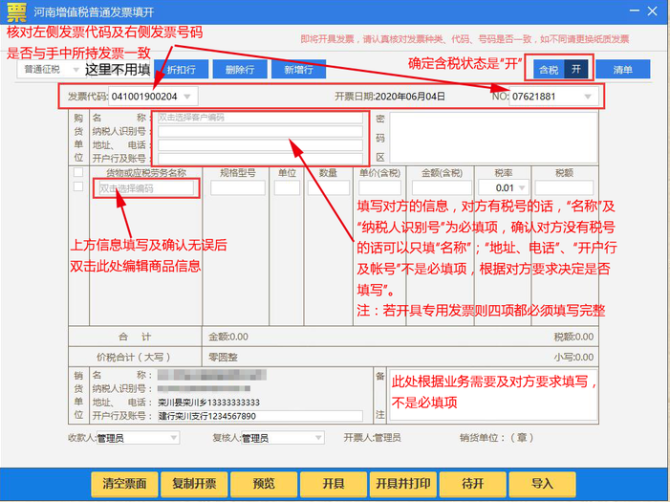
Task: Click the 金额(含税) amount input field
Action: (441, 188)
